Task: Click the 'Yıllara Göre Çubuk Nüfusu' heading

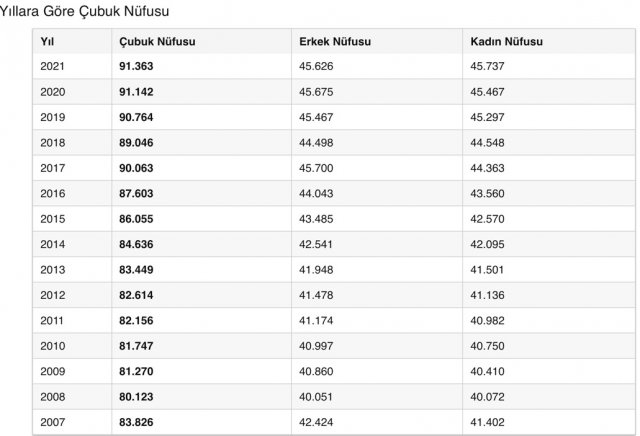Action: [84, 12]
